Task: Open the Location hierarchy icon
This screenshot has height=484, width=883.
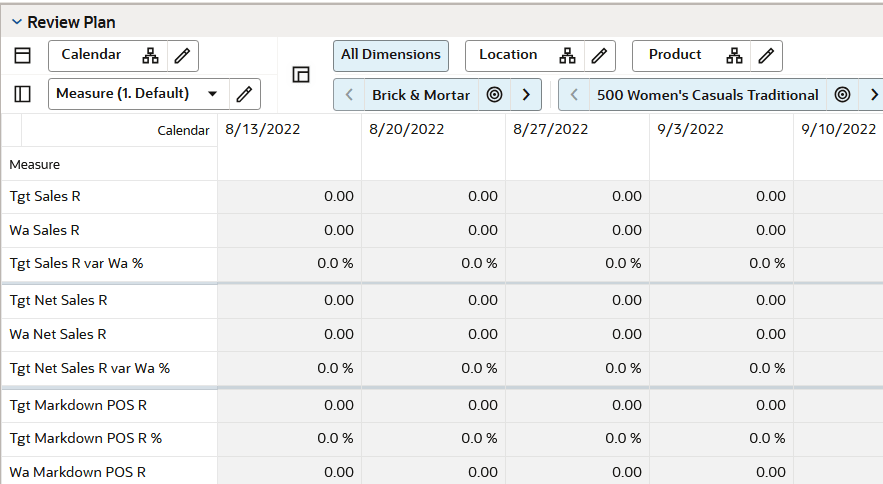Action: [567, 56]
